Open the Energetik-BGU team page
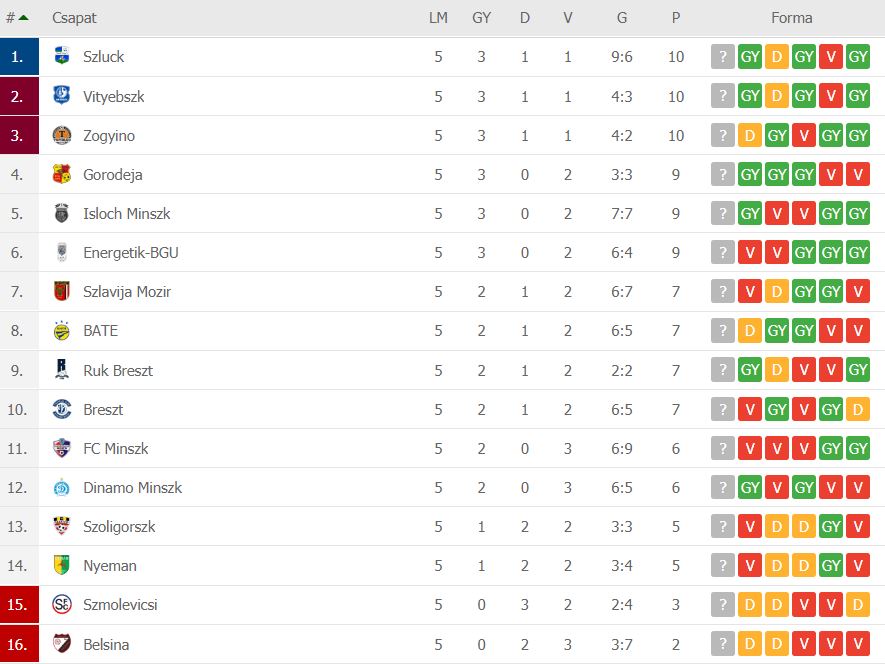Image resolution: width=885 pixels, height=664 pixels. click(x=130, y=252)
